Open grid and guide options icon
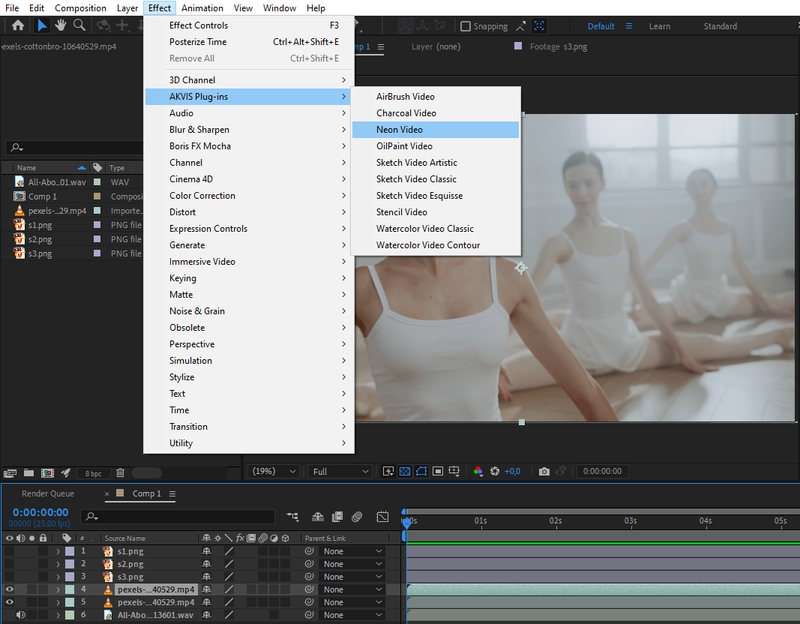800x624 pixels. click(454, 471)
